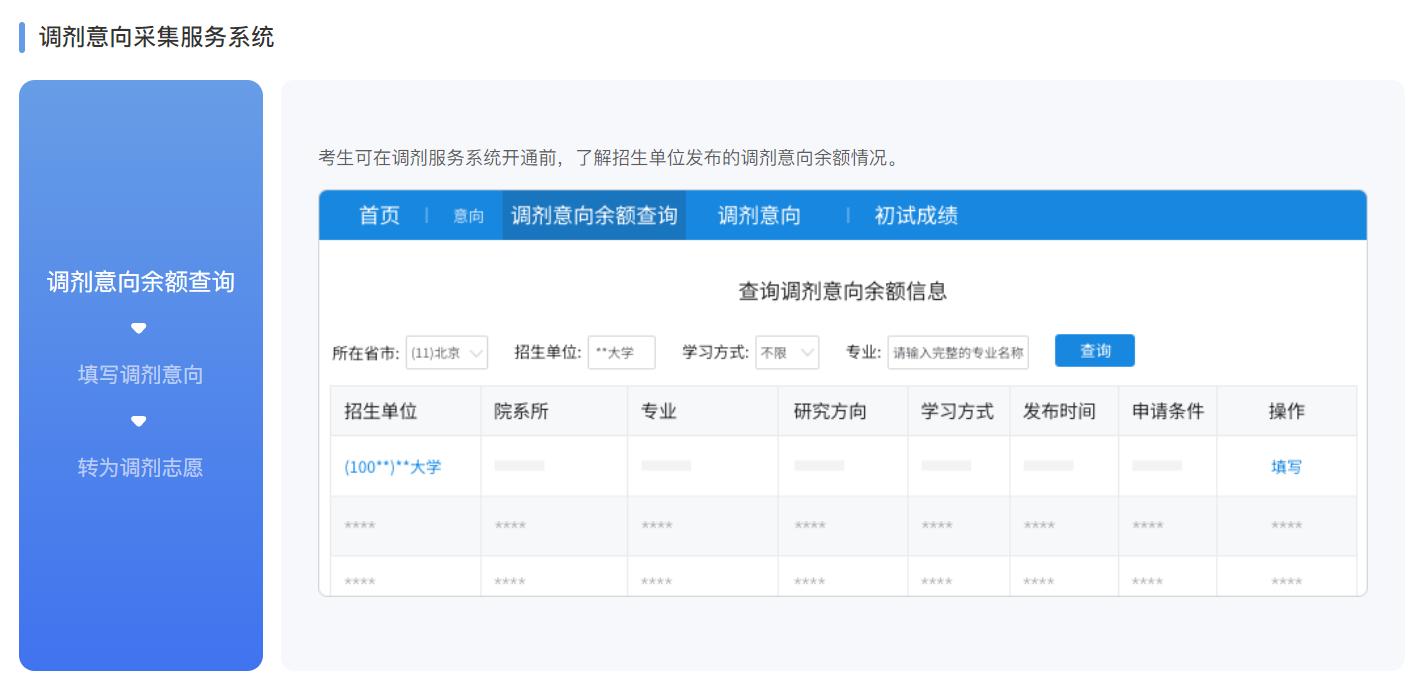Expand the 所在省市 dropdown
Image resolution: width=1412 pixels, height=680 pixels.
point(447,352)
